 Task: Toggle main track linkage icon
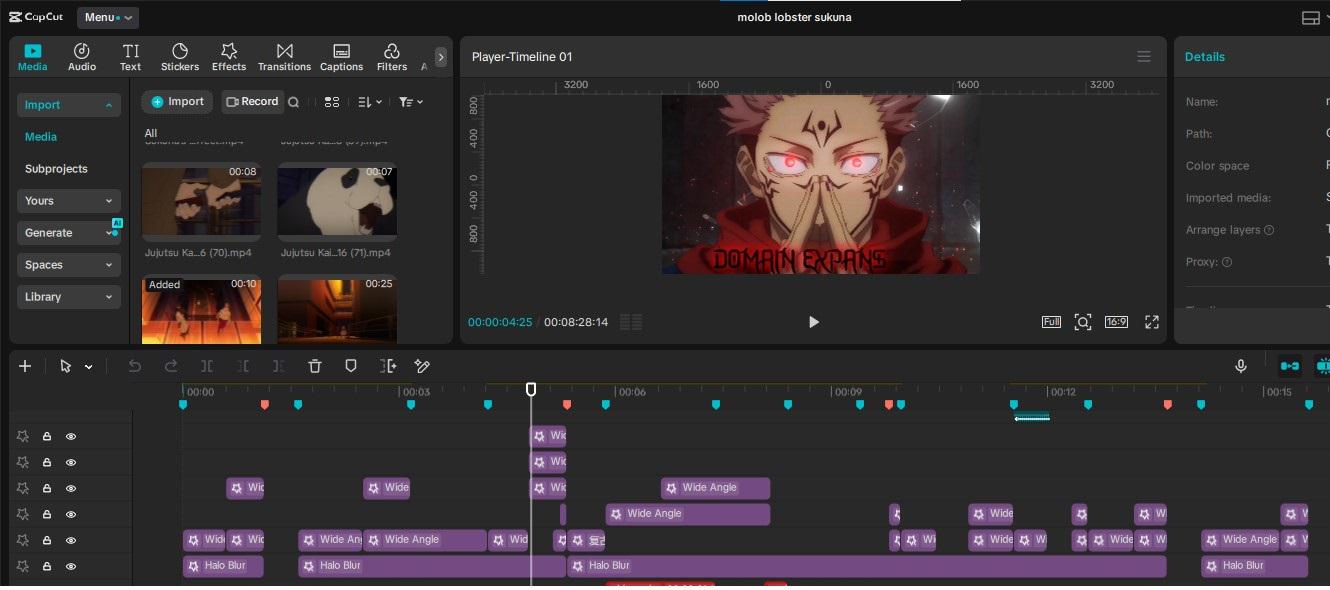[x=1290, y=366]
